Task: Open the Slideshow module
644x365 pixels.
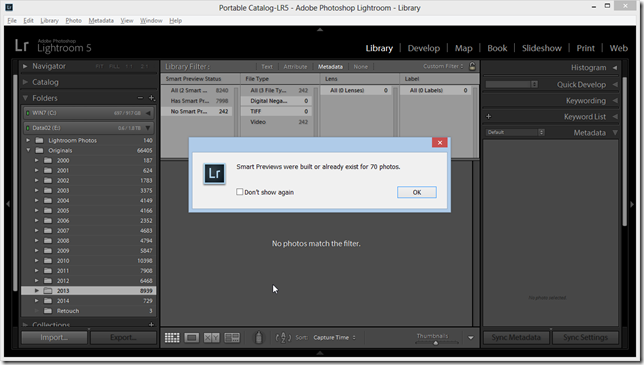Action: pos(542,48)
